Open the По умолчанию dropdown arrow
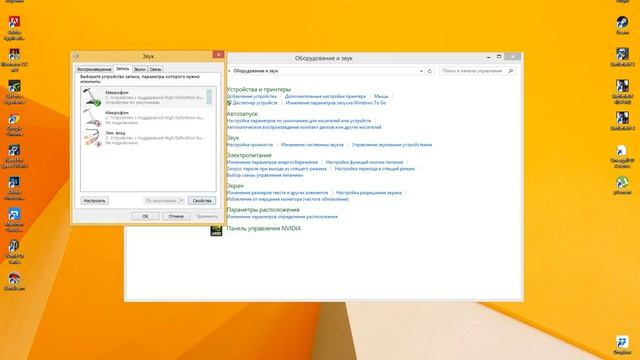The image size is (640, 360). tap(182, 200)
